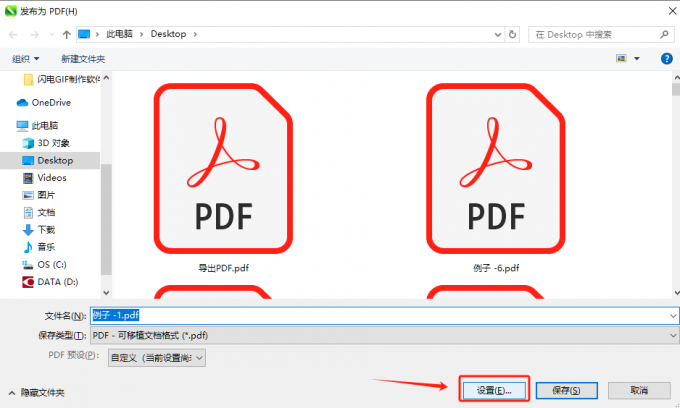This screenshot has height=408, width=680.
Task: Open the 保存类型 dropdown
Action: [384, 335]
